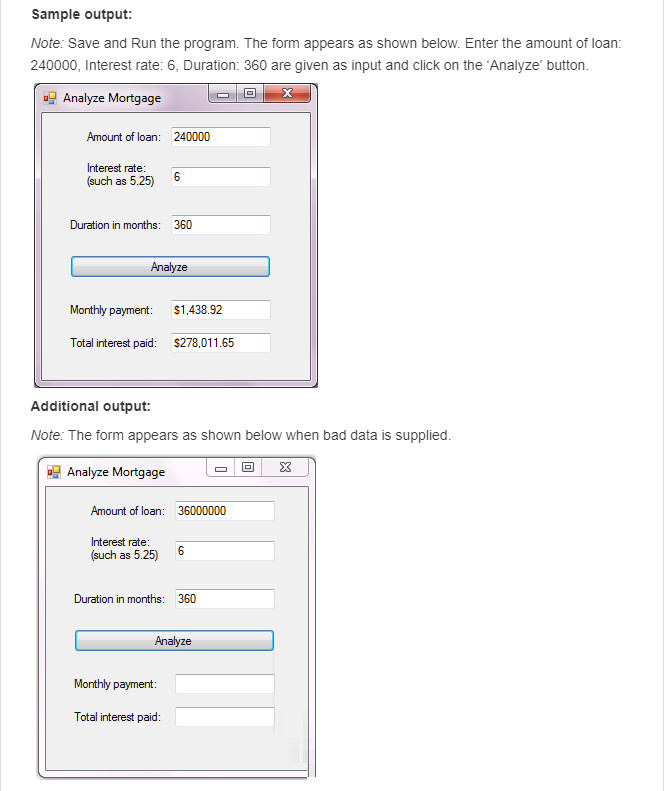Minimize the first Analyze Mortgage window
Image resolution: width=670 pixels, height=791 pixels.
point(223,94)
